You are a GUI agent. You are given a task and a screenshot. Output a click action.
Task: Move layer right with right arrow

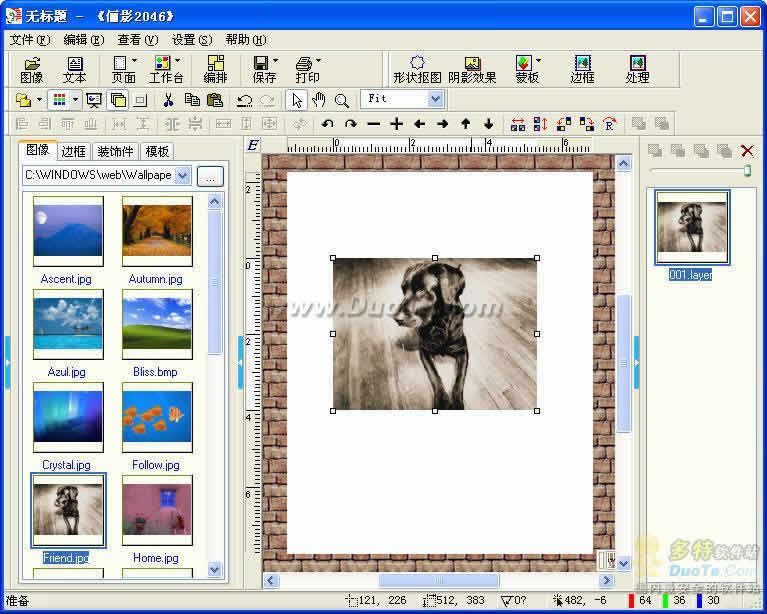[442, 124]
